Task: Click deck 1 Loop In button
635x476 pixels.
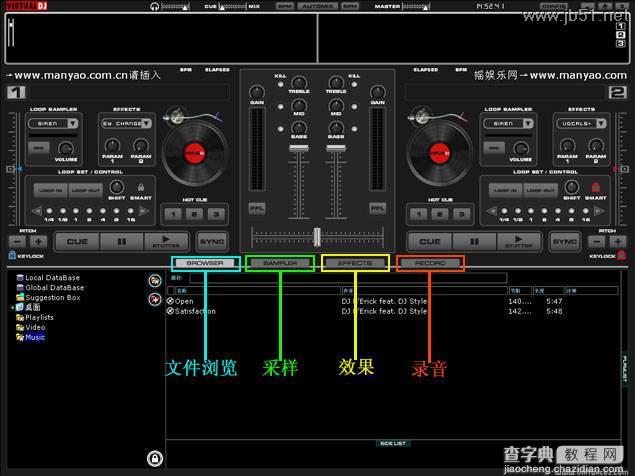Action: (x=51, y=190)
